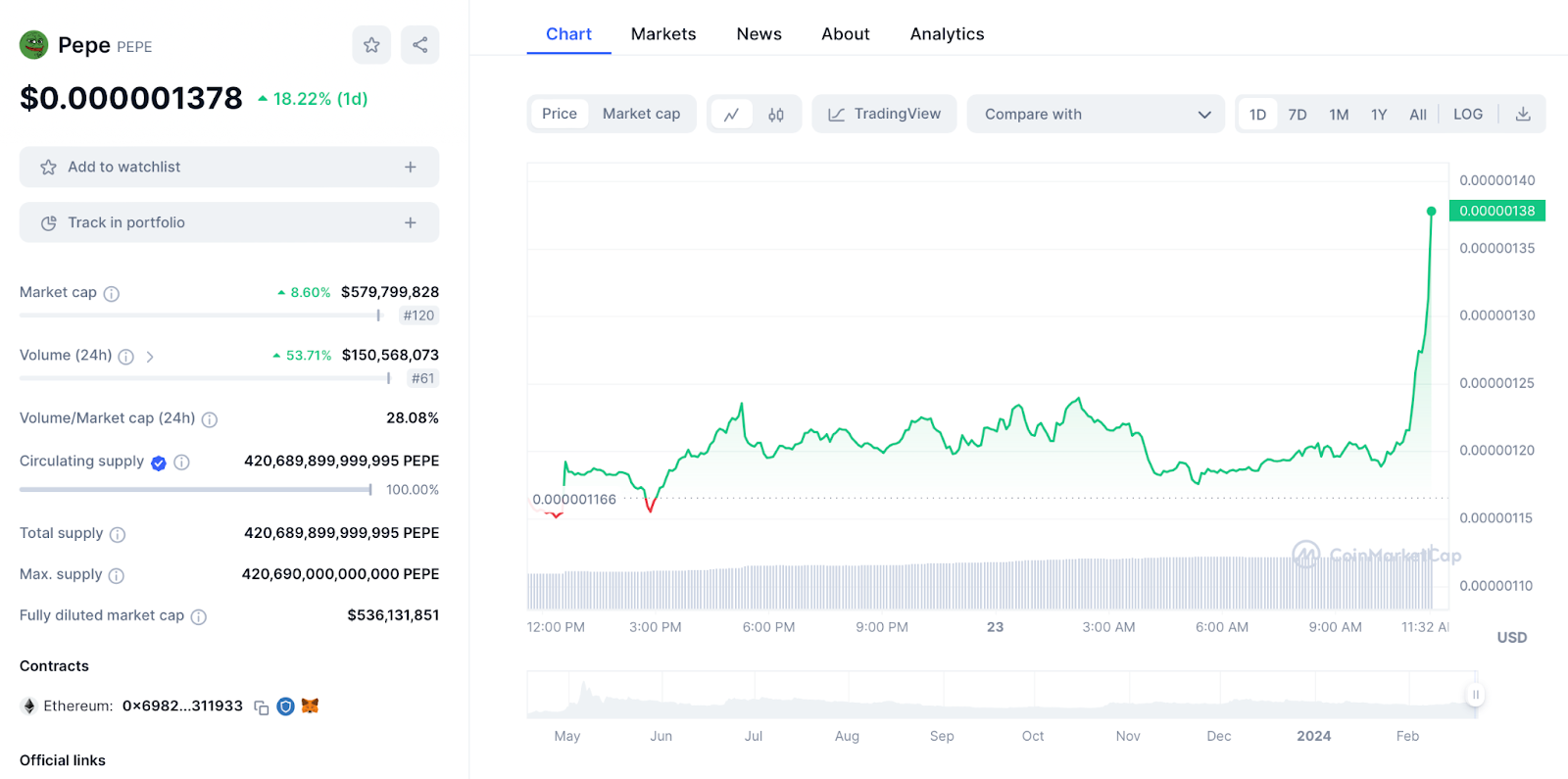
Task: Open Fully diluted market cap info icon
Action: click(x=199, y=617)
